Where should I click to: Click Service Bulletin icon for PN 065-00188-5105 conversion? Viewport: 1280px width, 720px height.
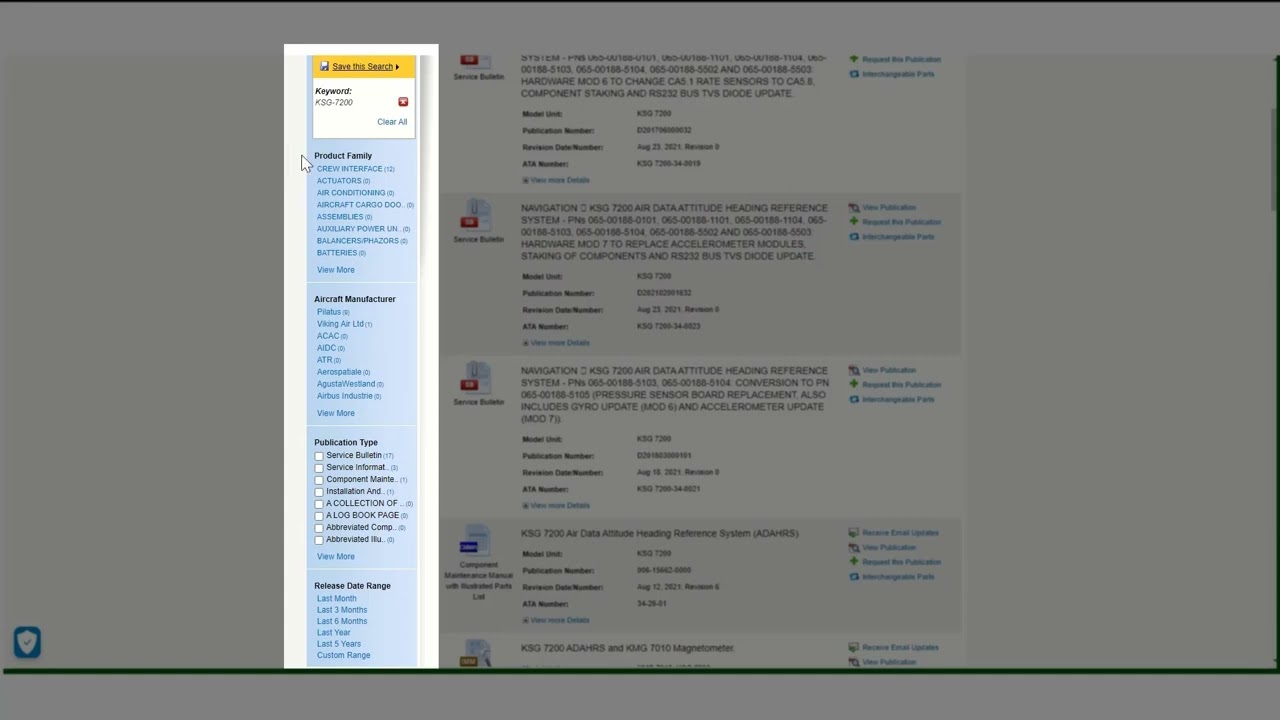point(478,379)
